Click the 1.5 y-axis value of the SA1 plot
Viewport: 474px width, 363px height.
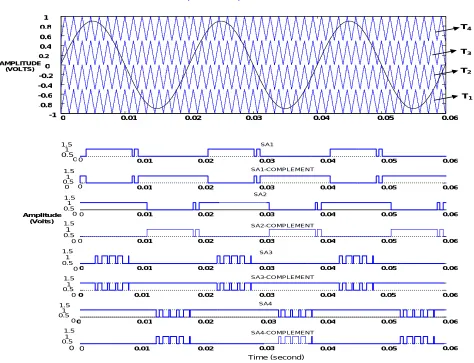pyautogui.click(x=67, y=144)
